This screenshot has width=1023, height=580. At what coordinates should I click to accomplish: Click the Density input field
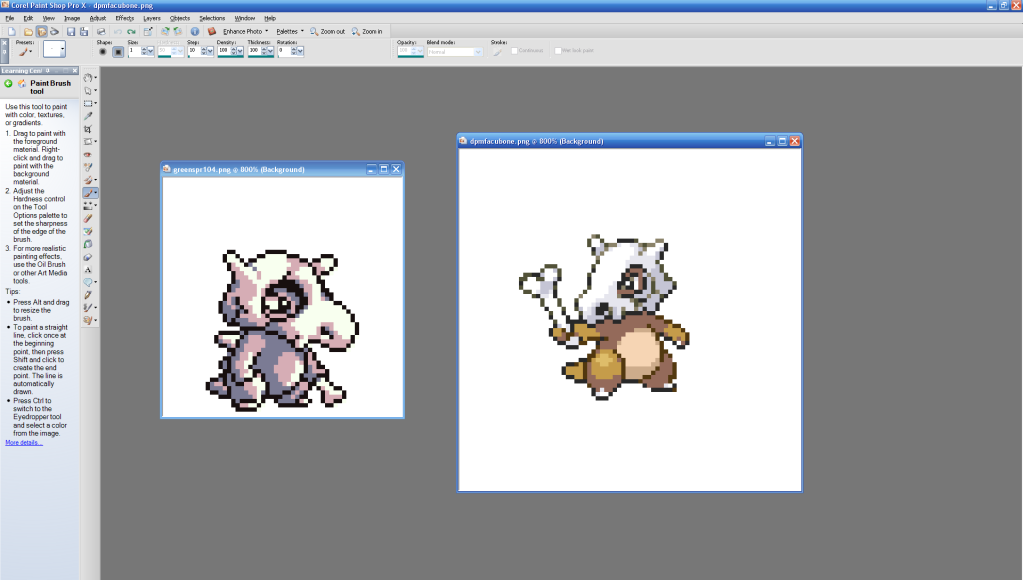coord(223,50)
